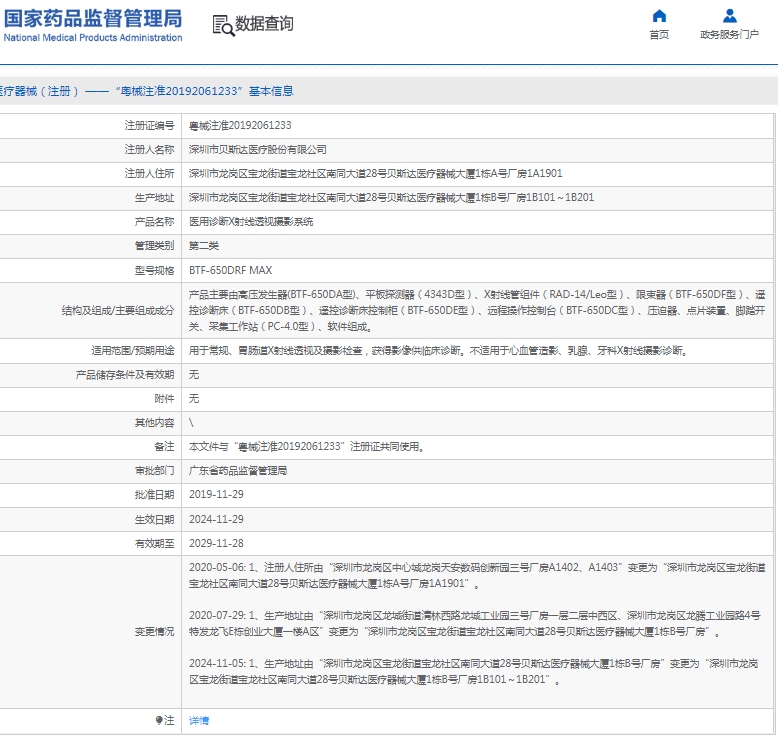Select registrant name 深圳市贝斯达医疗股份有限公司
778x738 pixels.
click(258, 149)
